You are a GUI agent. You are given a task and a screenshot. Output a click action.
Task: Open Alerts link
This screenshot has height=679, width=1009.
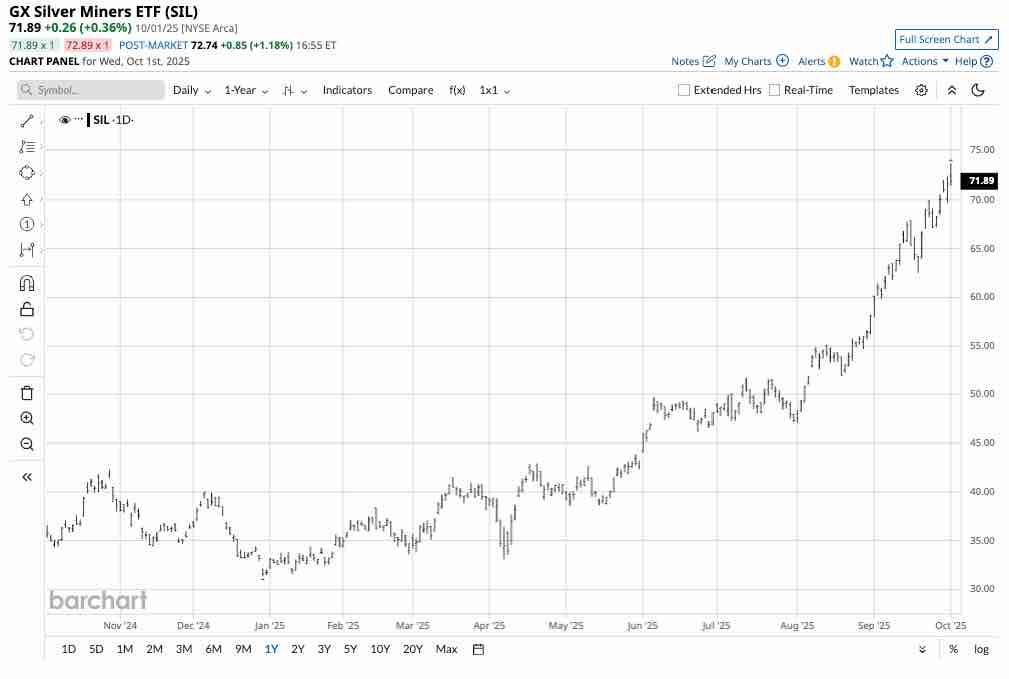pos(819,61)
